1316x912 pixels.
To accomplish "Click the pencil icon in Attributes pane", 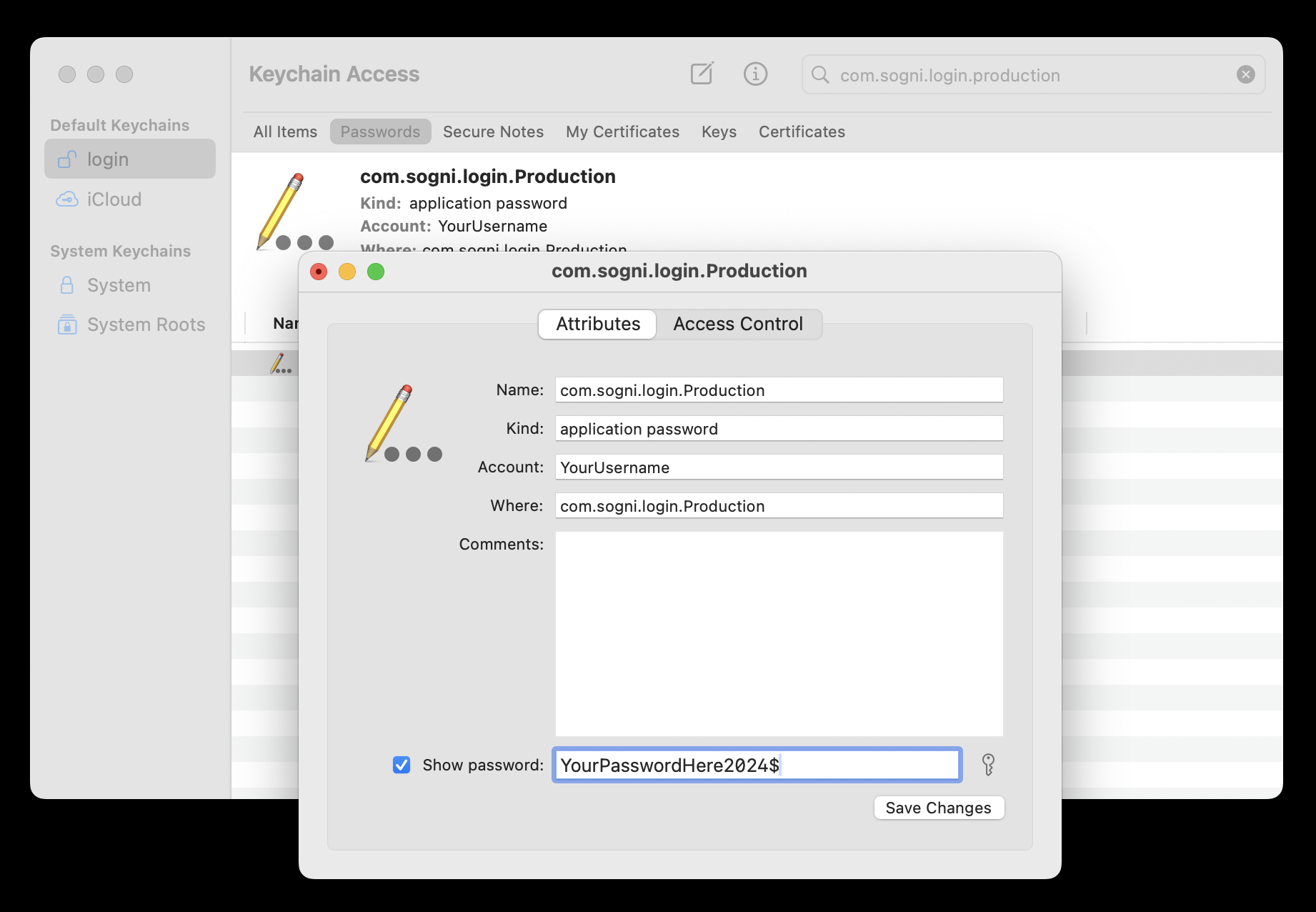I will [403, 423].
